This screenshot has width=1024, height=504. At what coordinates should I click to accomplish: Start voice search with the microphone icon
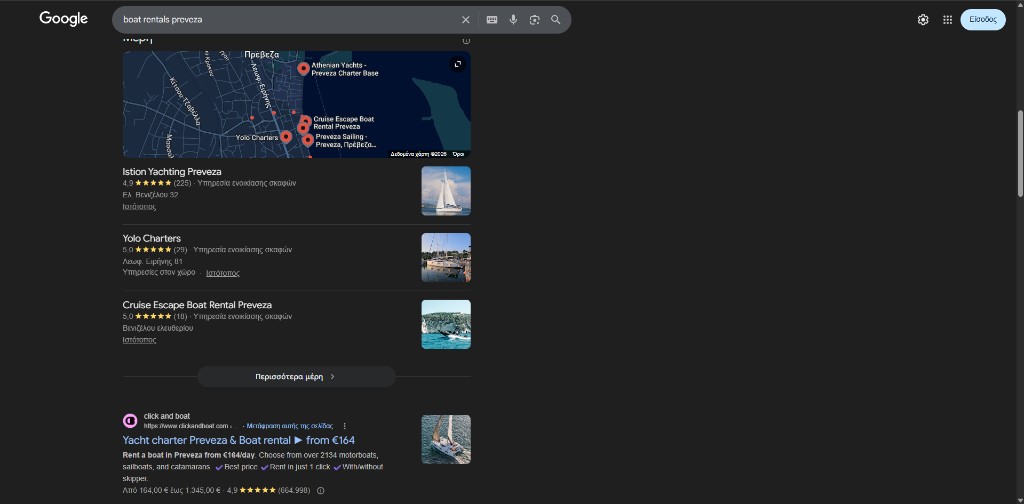513,20
